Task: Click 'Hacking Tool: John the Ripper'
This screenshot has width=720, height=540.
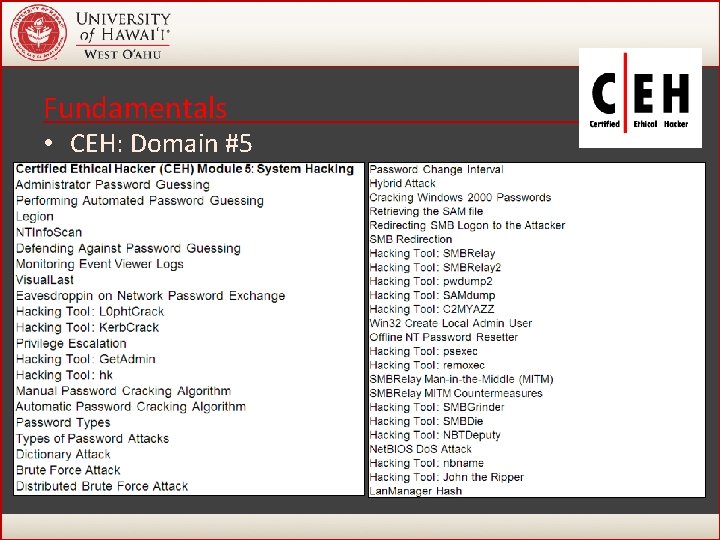Action: 446,477
